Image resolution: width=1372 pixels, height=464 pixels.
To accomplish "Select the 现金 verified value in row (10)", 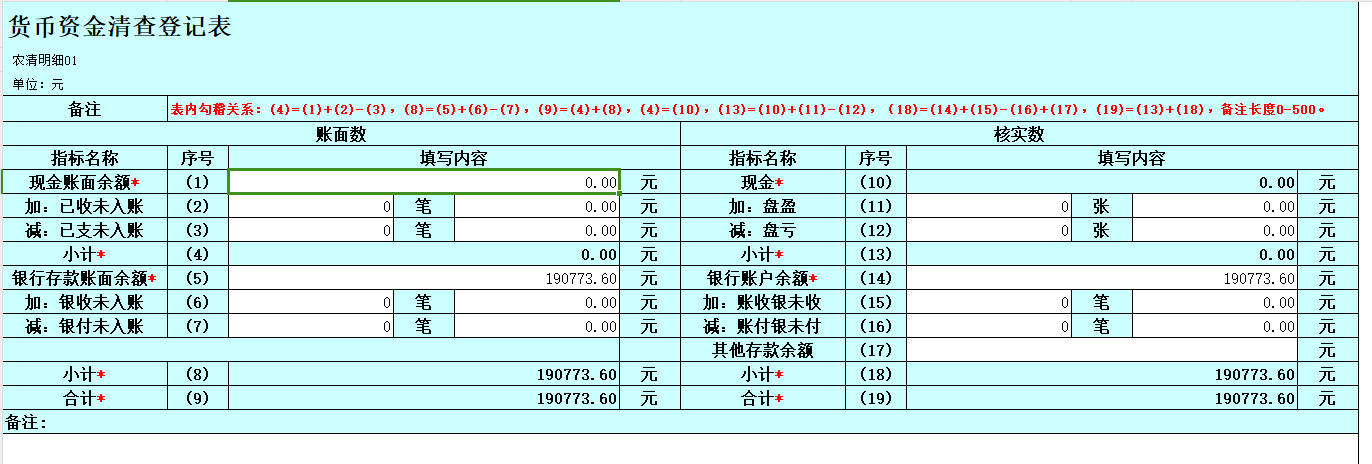I will coord(1102,182).
